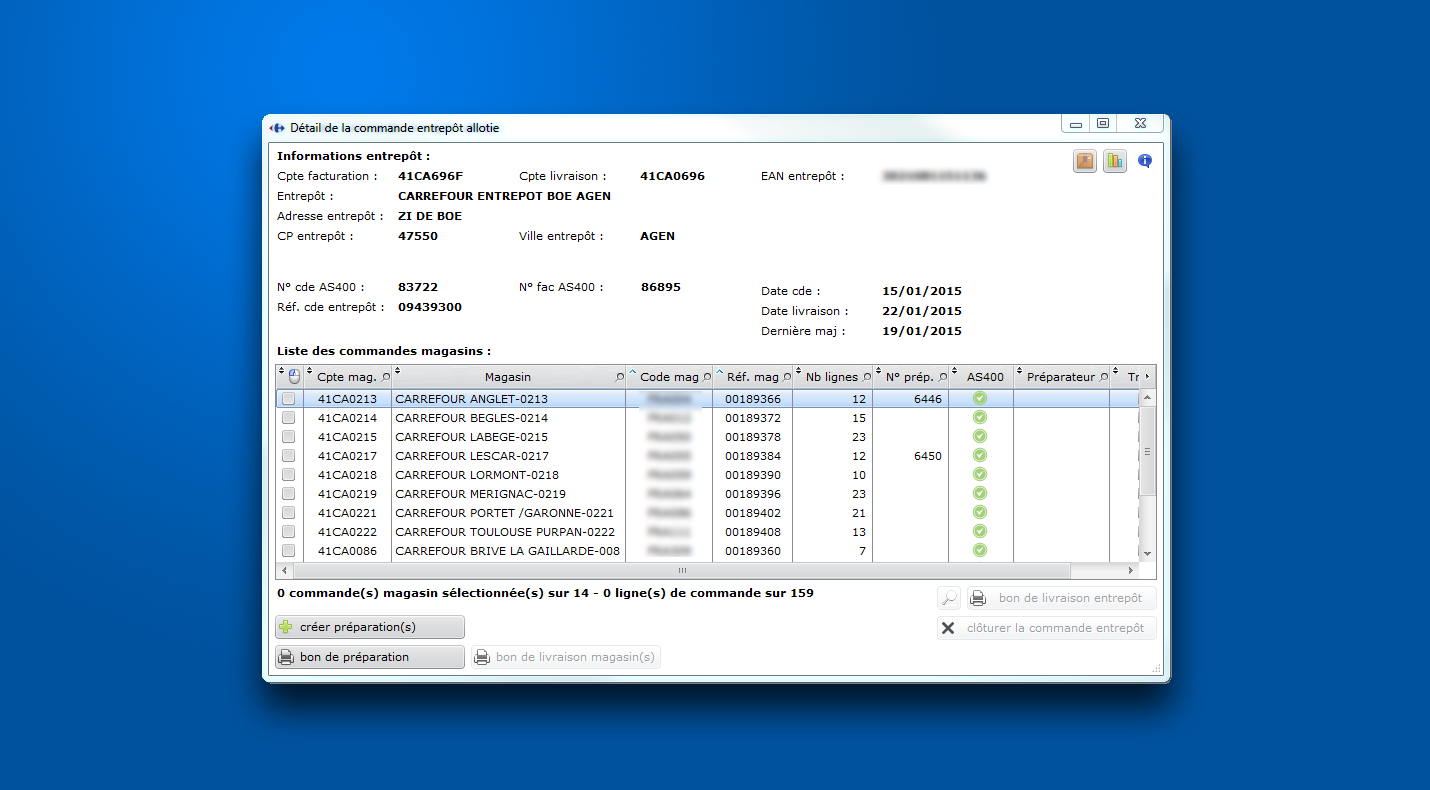The height and width of the screenshot is (790, 1430).
Task: Sort by the Magasin column header
Action: tap(508, 377)
